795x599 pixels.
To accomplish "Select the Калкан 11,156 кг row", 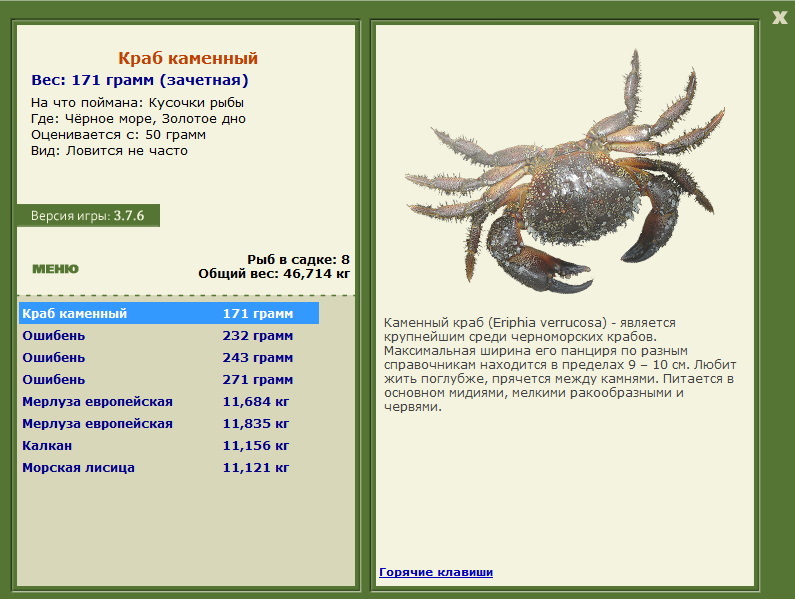I will coord(169,445).
